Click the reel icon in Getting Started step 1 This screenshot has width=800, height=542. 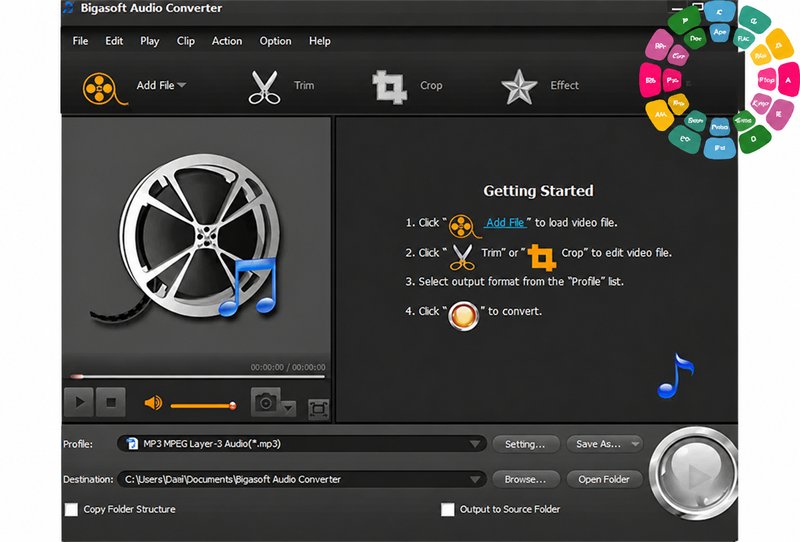464,226
